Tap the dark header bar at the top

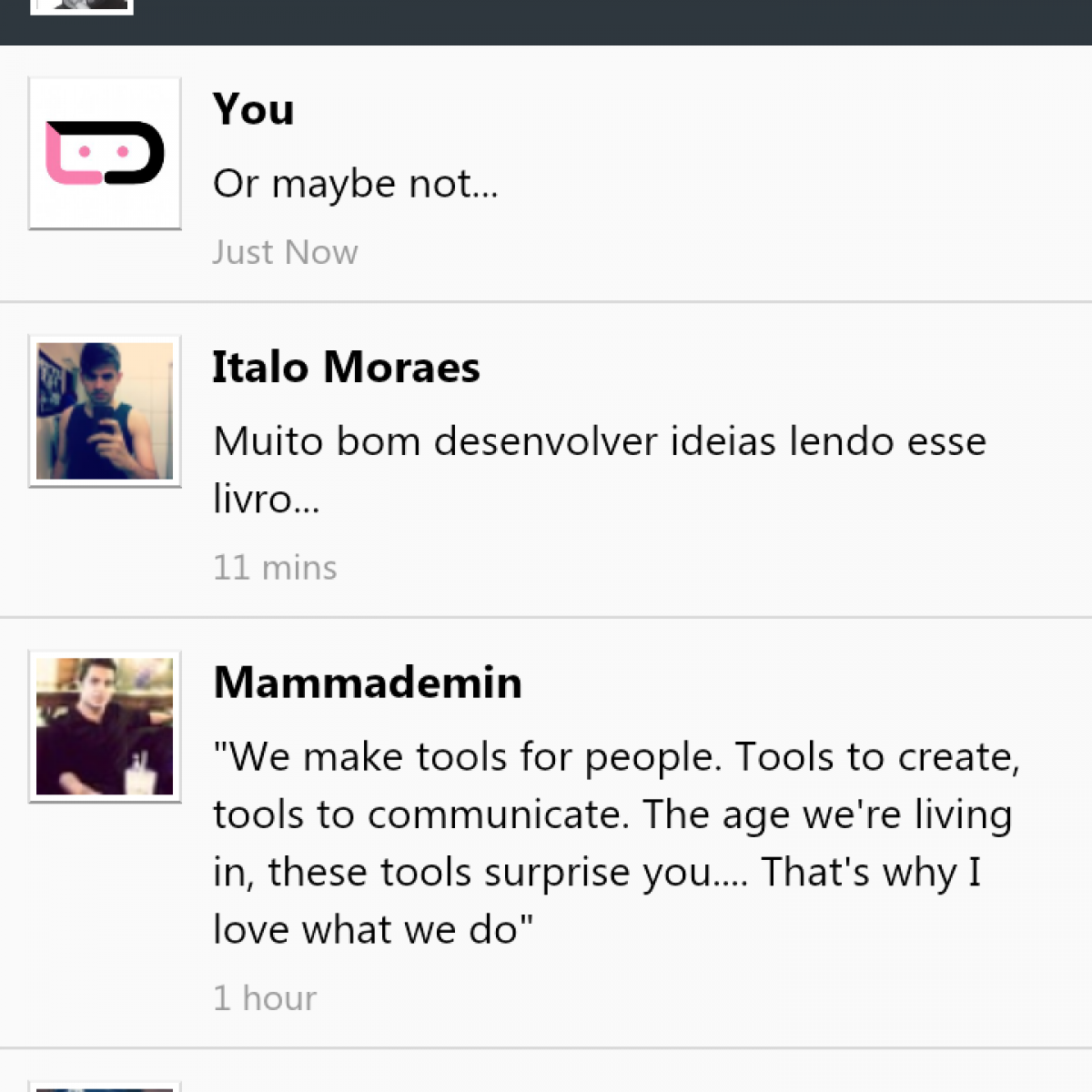tap(591, 22)
